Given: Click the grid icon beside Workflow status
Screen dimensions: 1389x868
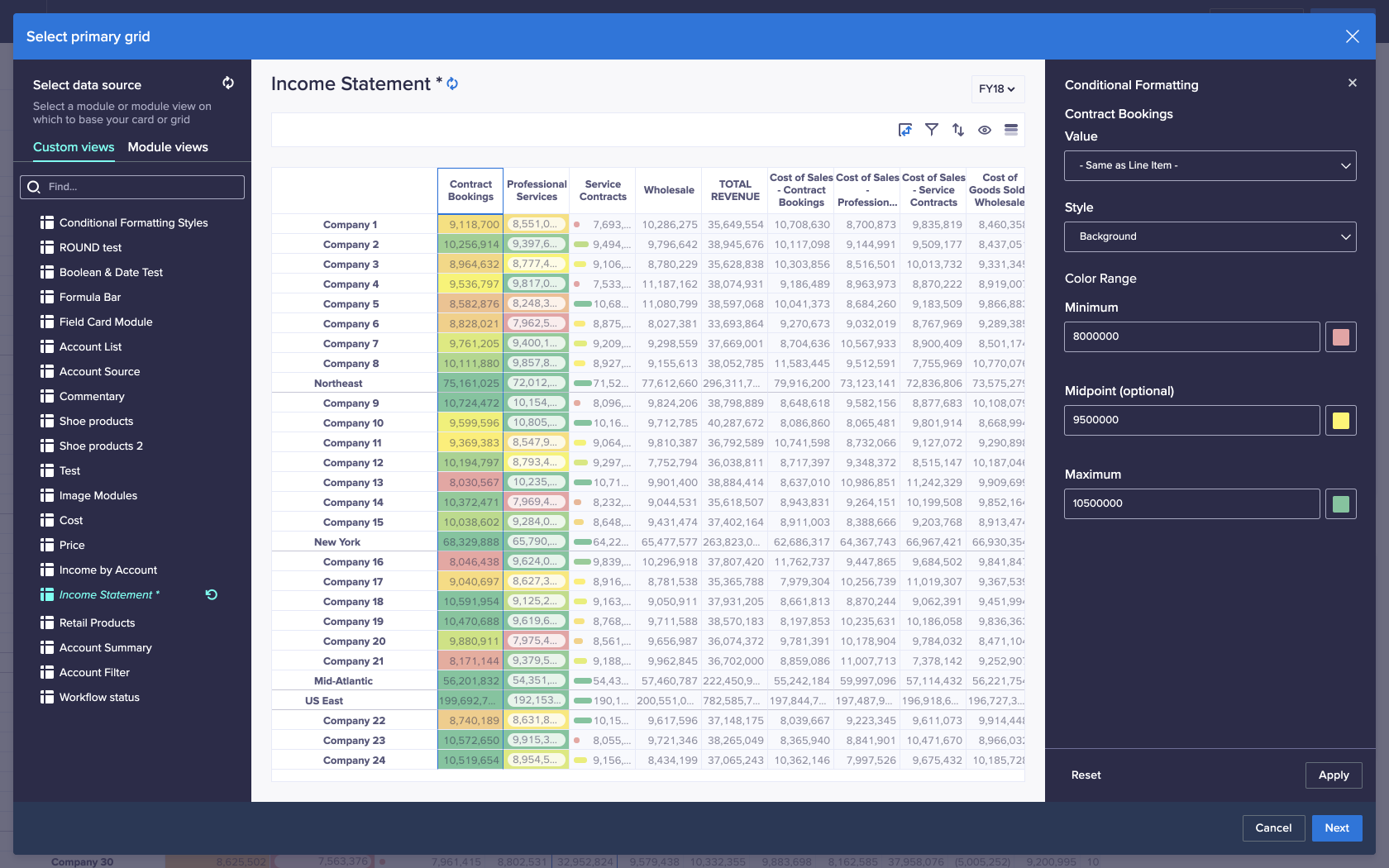Looking at the screenshot, I should tap(47, 697).
